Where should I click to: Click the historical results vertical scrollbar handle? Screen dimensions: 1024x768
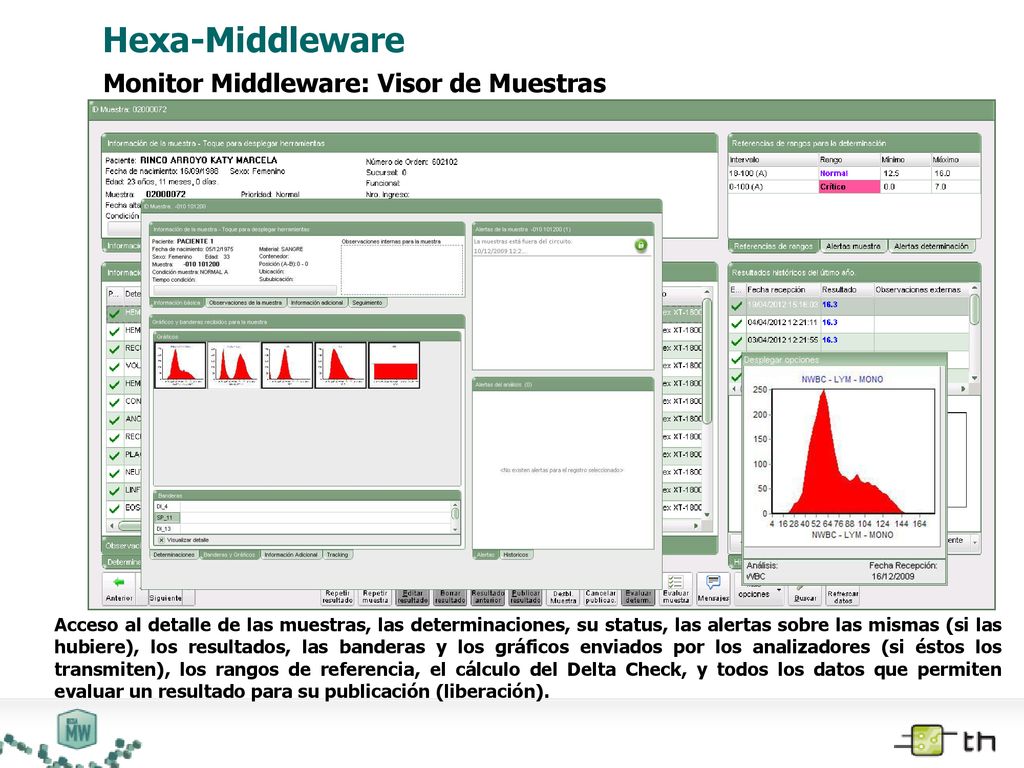click(x=974, y=309)
